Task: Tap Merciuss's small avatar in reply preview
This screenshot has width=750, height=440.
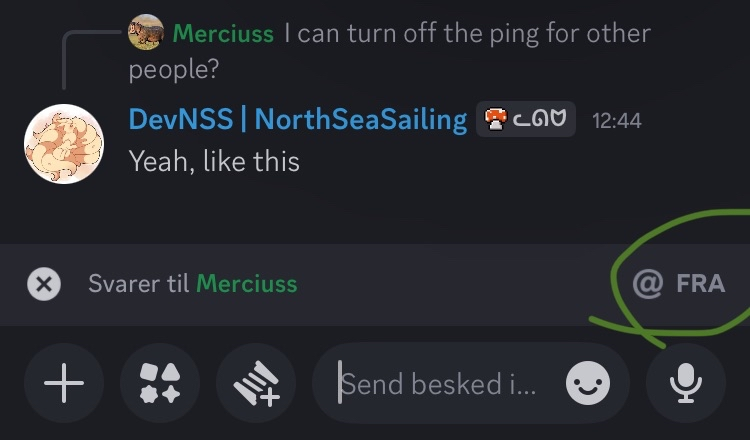Action: (x=146, y=33)
